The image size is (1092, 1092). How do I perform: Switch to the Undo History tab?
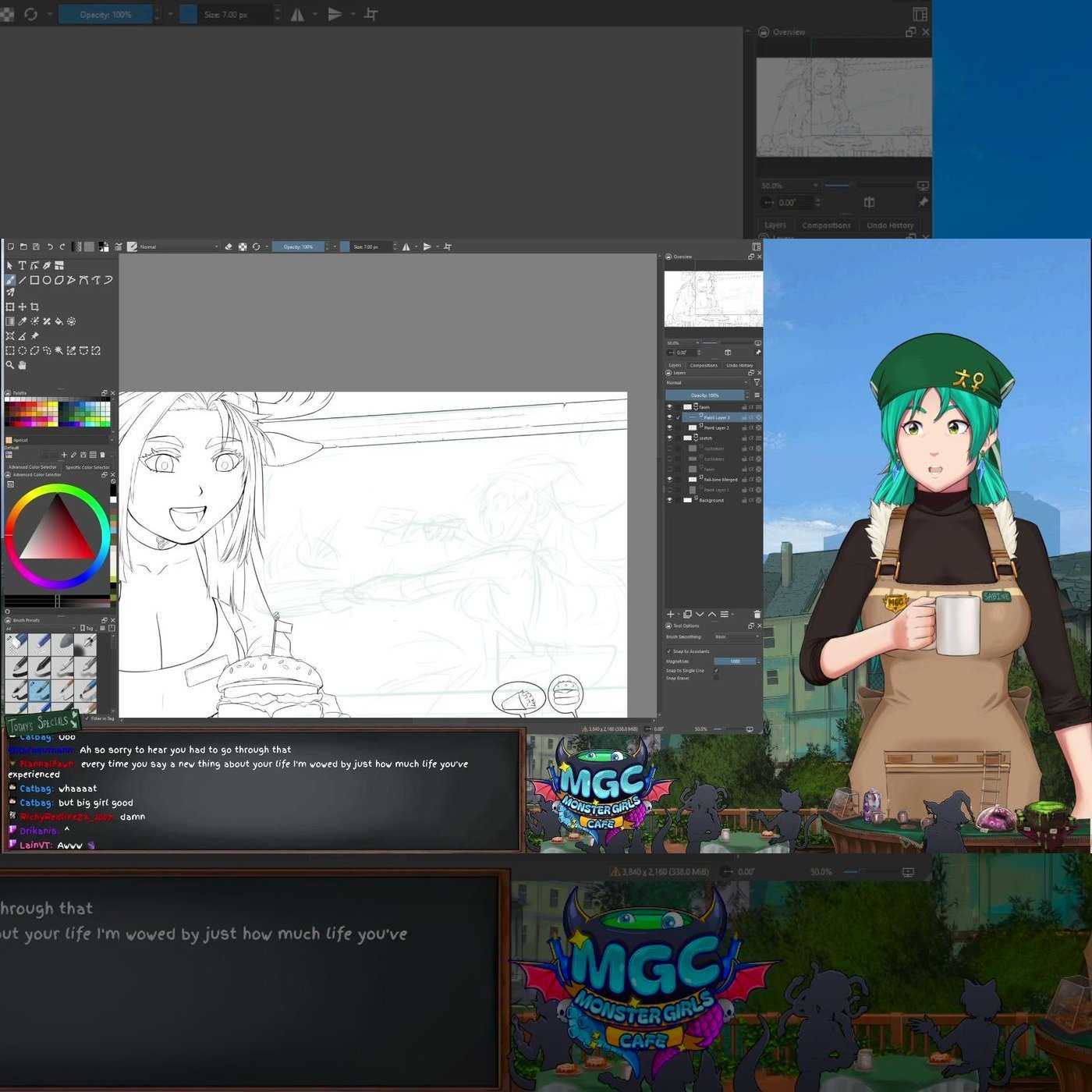(739, 365)
